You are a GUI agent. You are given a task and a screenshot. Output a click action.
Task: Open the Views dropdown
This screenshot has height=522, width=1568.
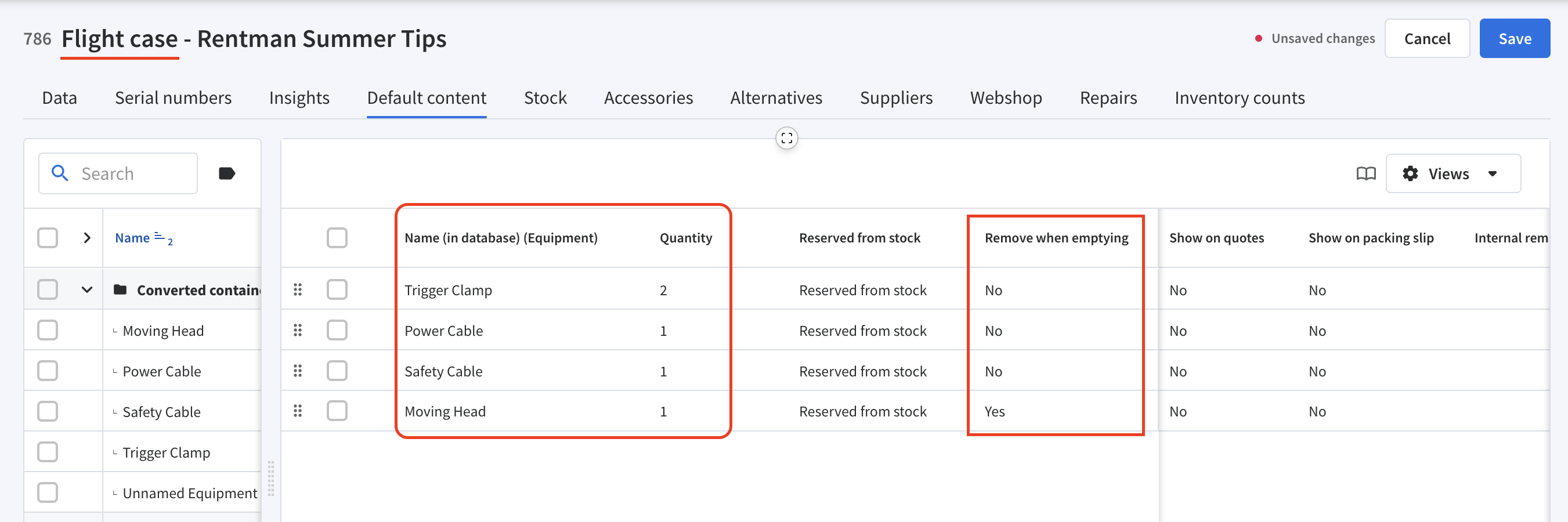click(x=1453, y=174)
